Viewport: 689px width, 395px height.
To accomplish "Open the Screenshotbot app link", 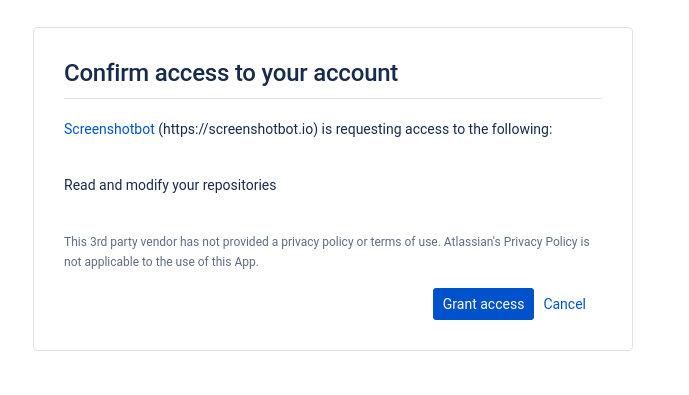I will coord(109,129).
